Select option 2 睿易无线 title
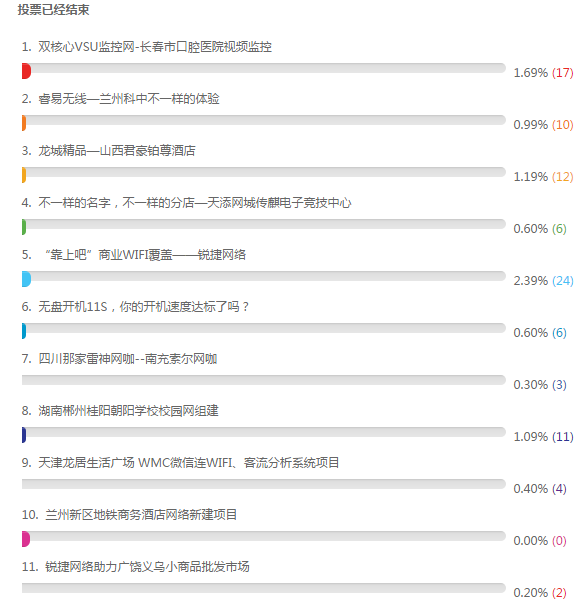The height and width of the screenshot is (608, 584). tap(129, 99)
